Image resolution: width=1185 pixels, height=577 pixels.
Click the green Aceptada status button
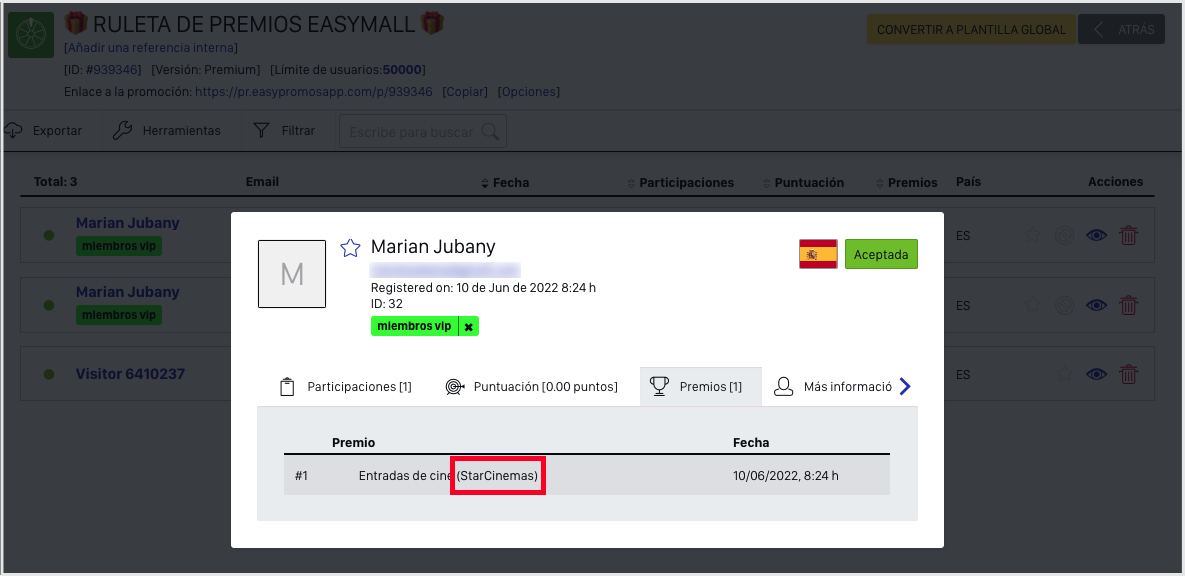881,255
